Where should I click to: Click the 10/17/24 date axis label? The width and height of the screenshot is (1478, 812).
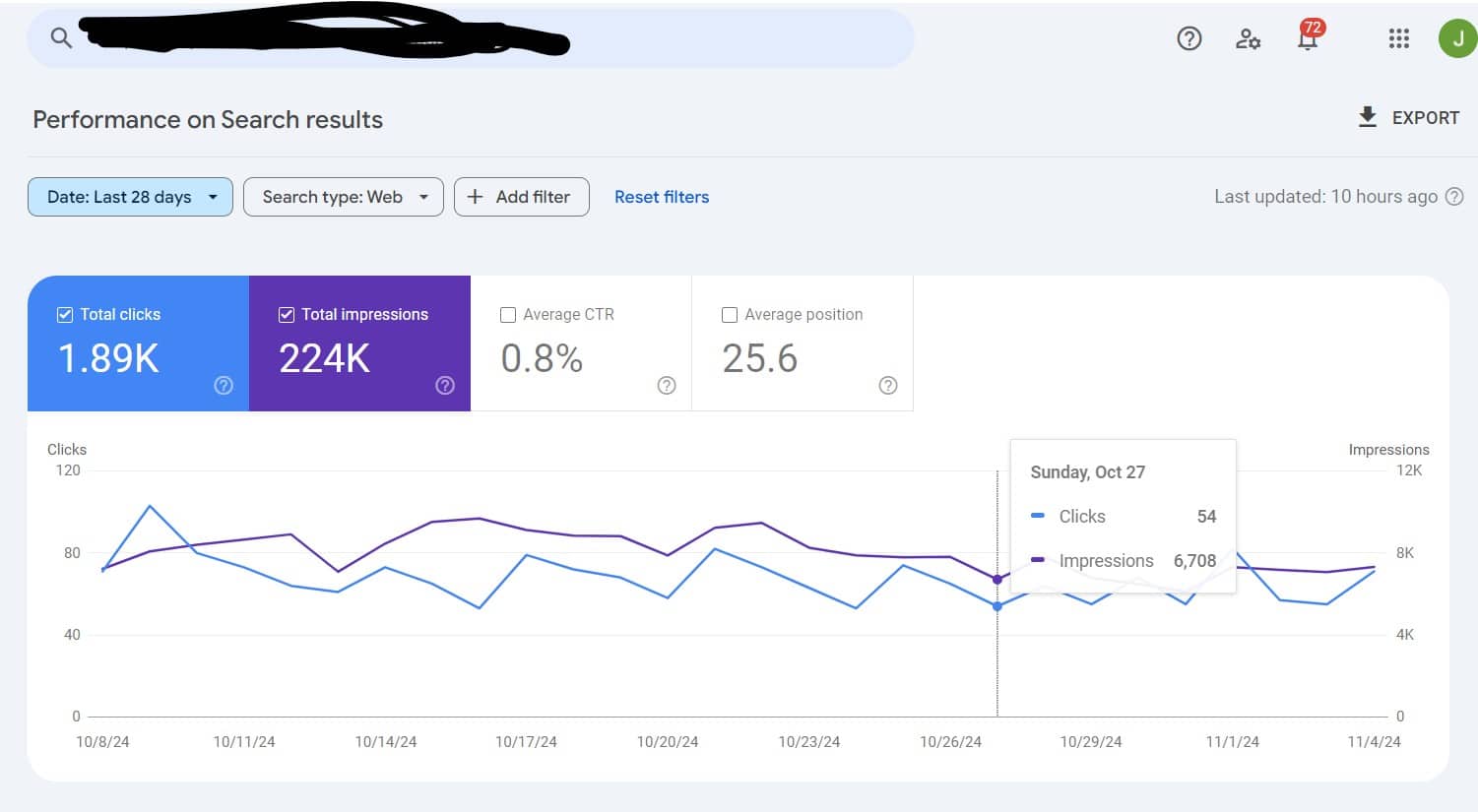pos(526,742)
